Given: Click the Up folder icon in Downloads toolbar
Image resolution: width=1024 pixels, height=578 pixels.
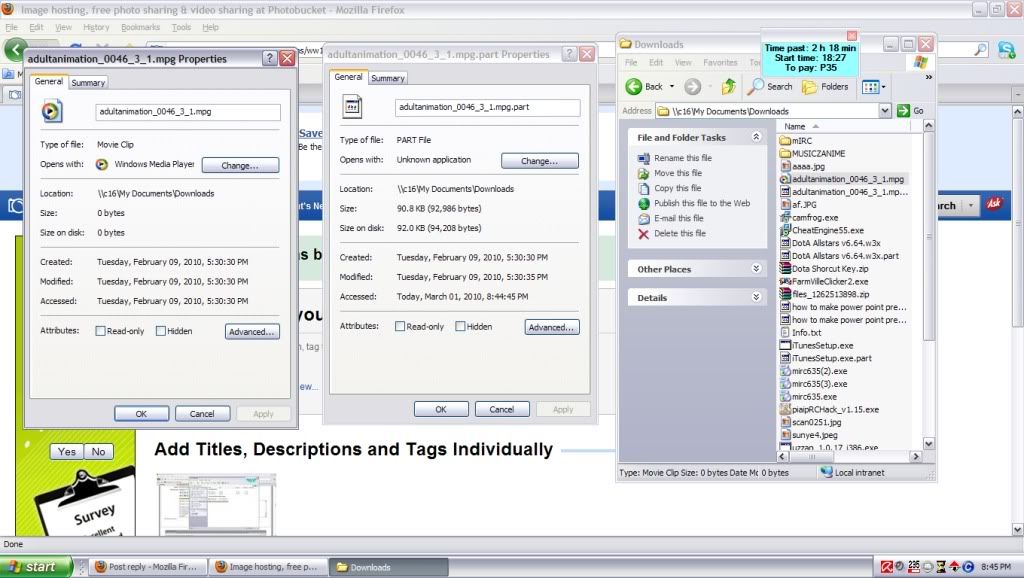Looking at the screenshot, I should 729,86.
